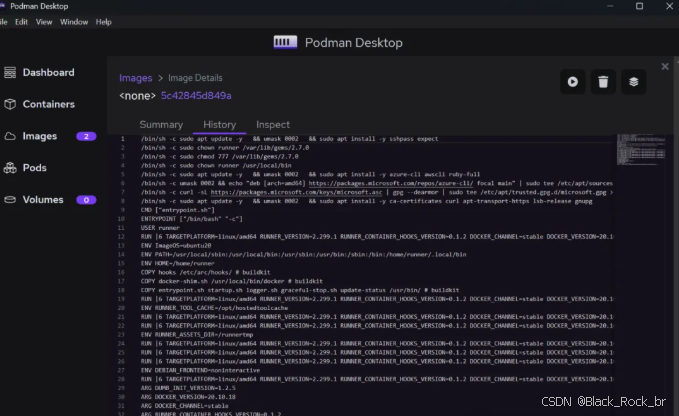Click the code minimap preview
This screenshot has height=416, width=679.
tap(641, 149)
